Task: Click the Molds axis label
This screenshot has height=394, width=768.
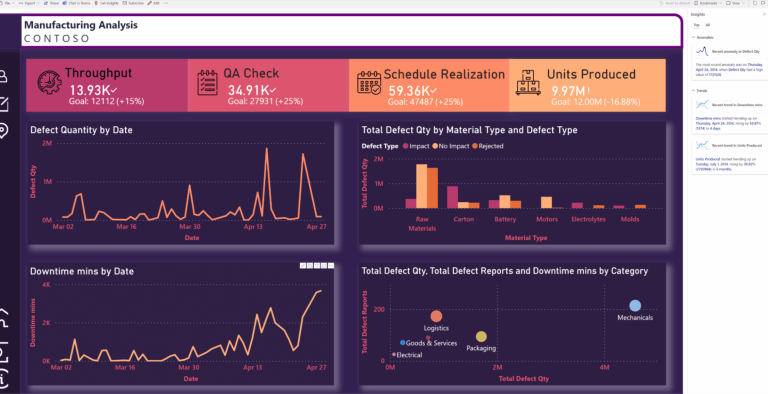Action: click(x=630, y=219)
